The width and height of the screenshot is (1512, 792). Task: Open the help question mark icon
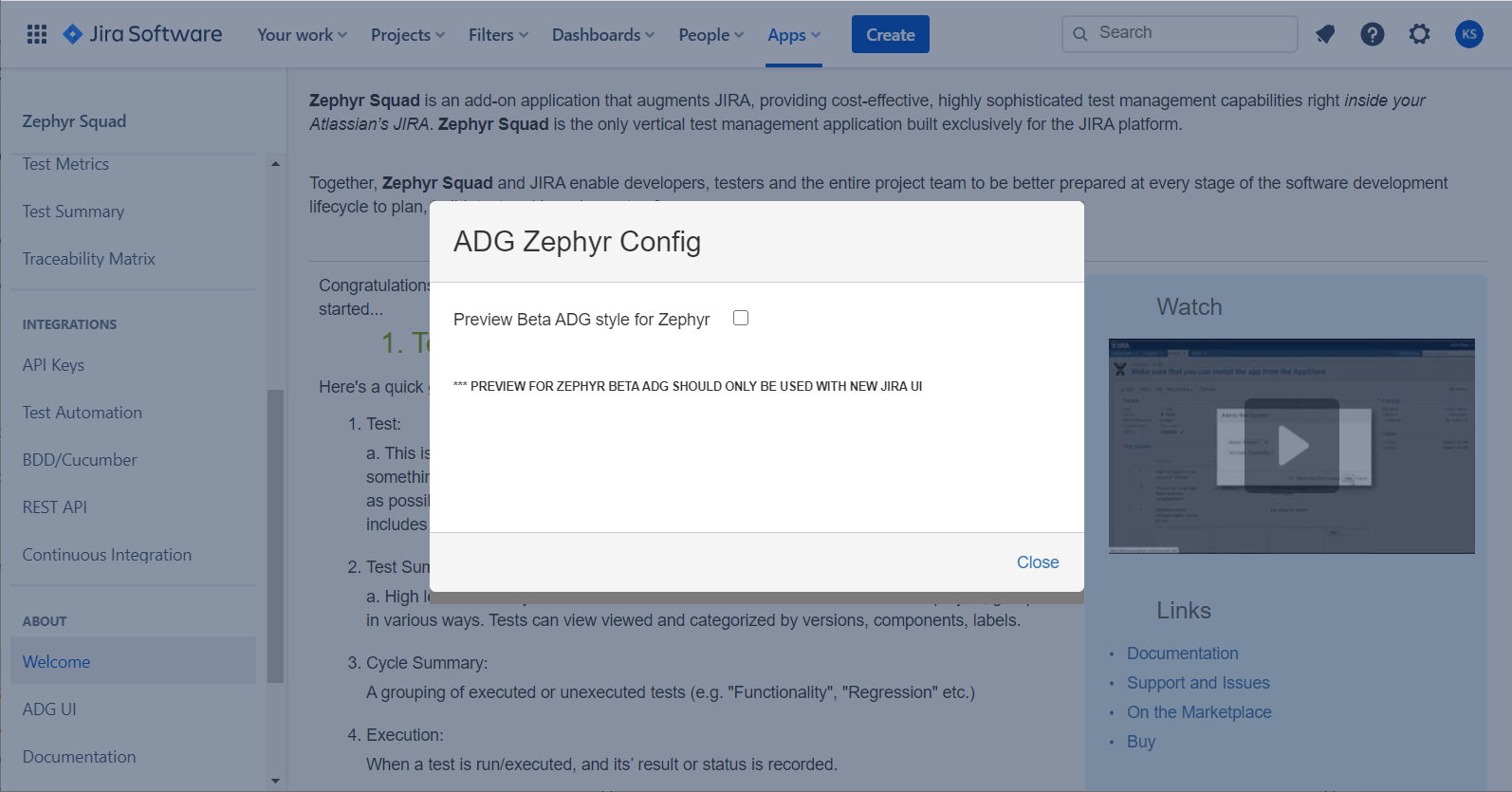tap(1373, 34)
